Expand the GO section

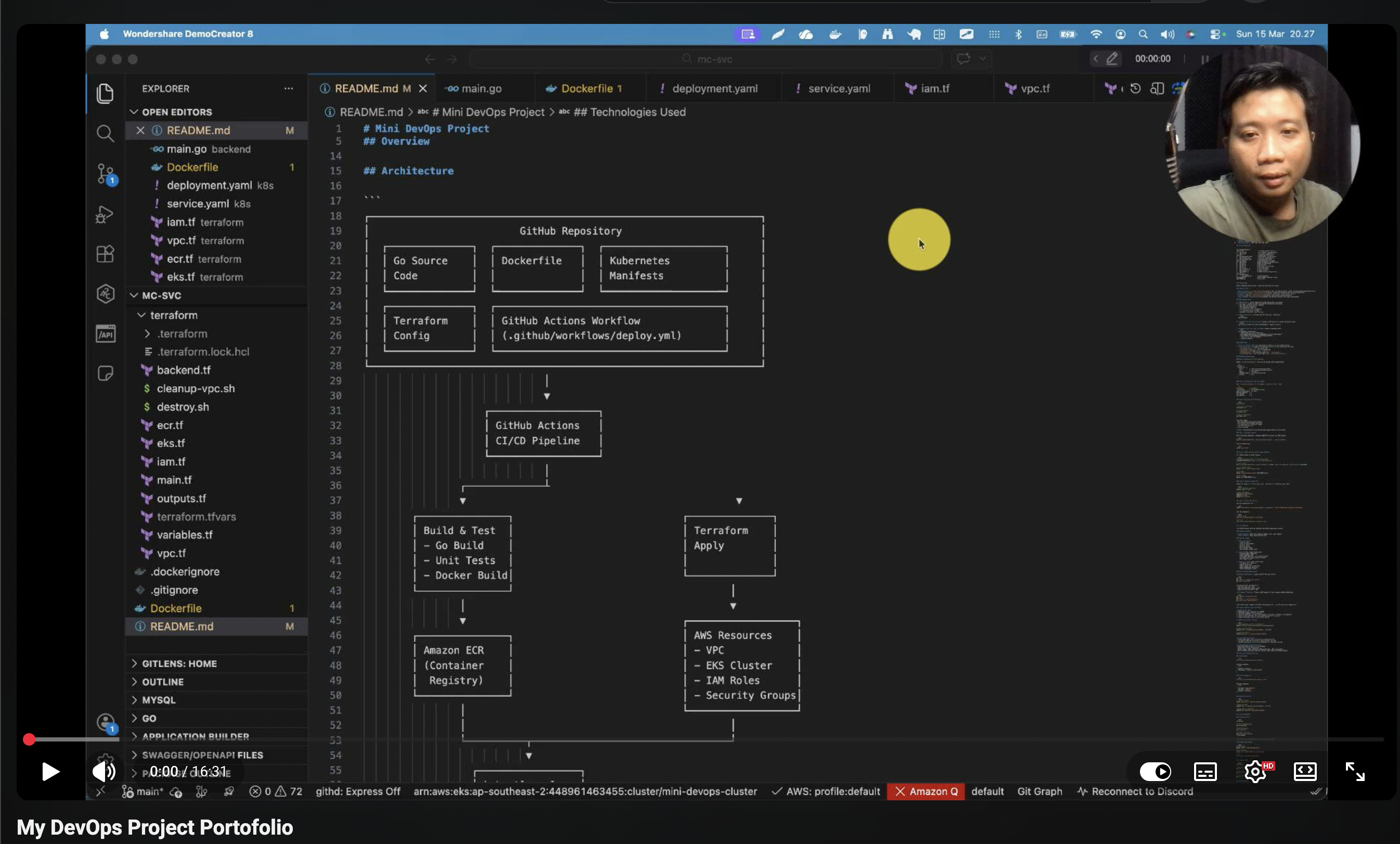pos(216,718)
